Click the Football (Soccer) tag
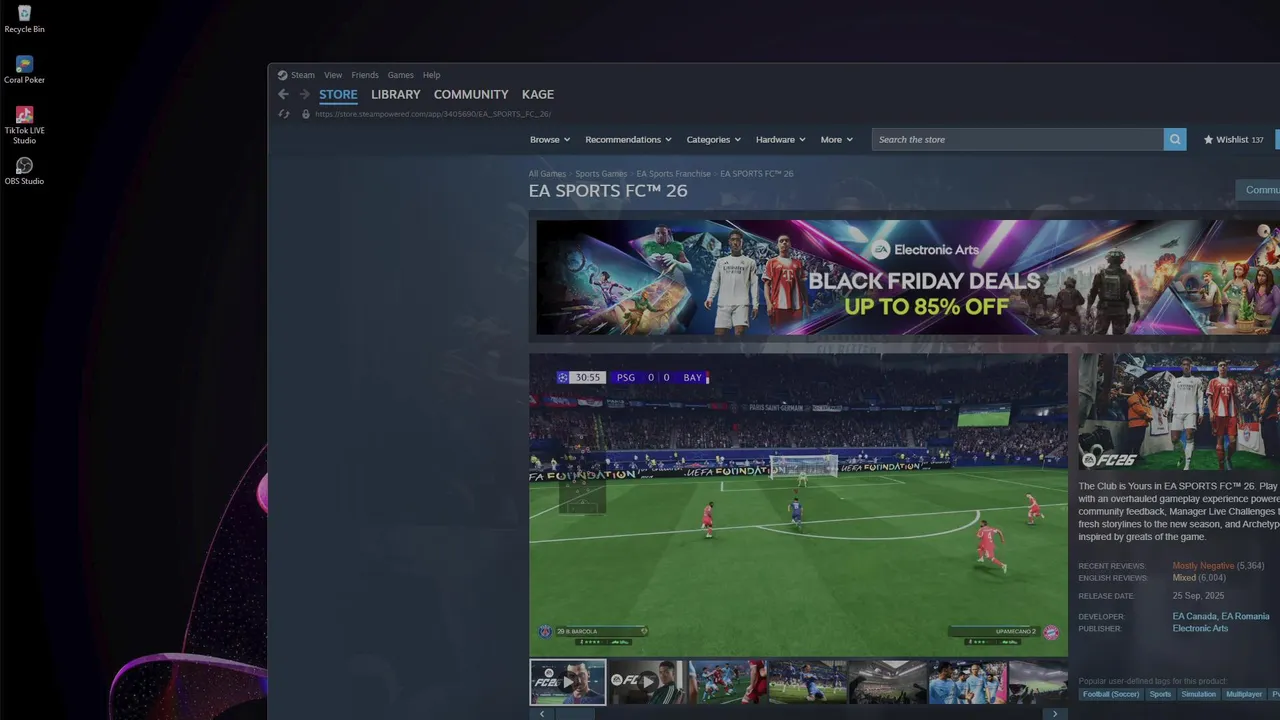 pos(1110,694)
